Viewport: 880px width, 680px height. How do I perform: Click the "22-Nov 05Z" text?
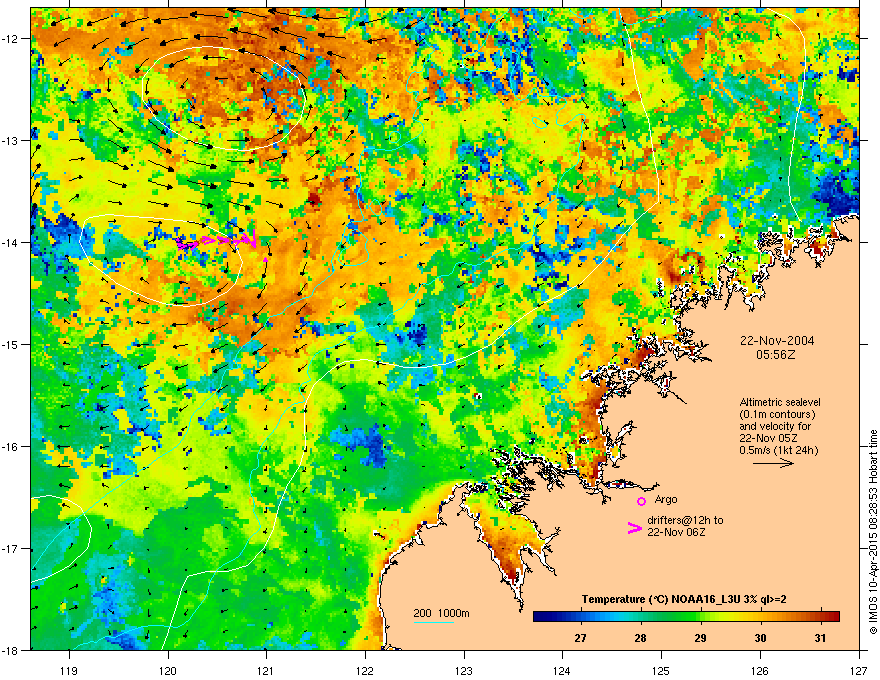(x=768, y=438)
